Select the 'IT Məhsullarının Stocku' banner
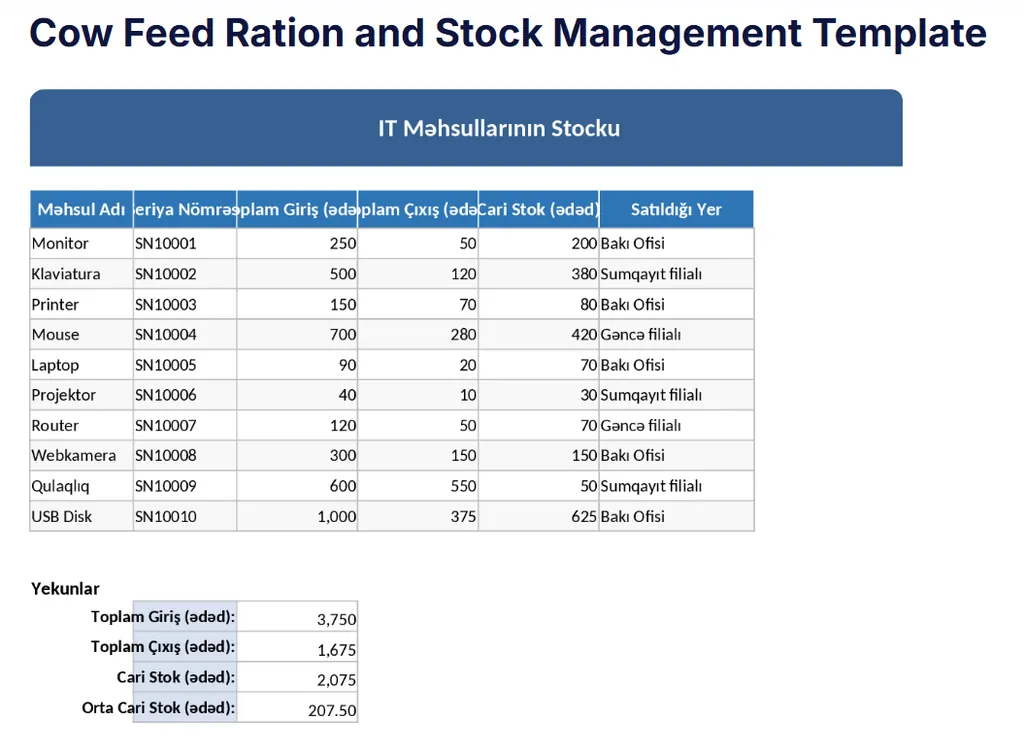Viewport: 1024px width, 746px height. tap(498, 128)
